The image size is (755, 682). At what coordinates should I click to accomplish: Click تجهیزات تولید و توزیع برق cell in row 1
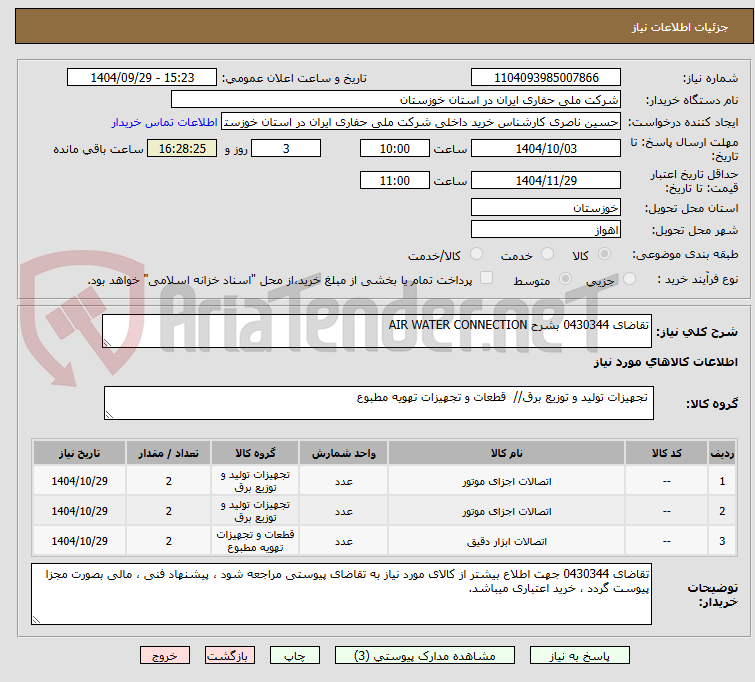pyautogui.click(x=255, y=481)
